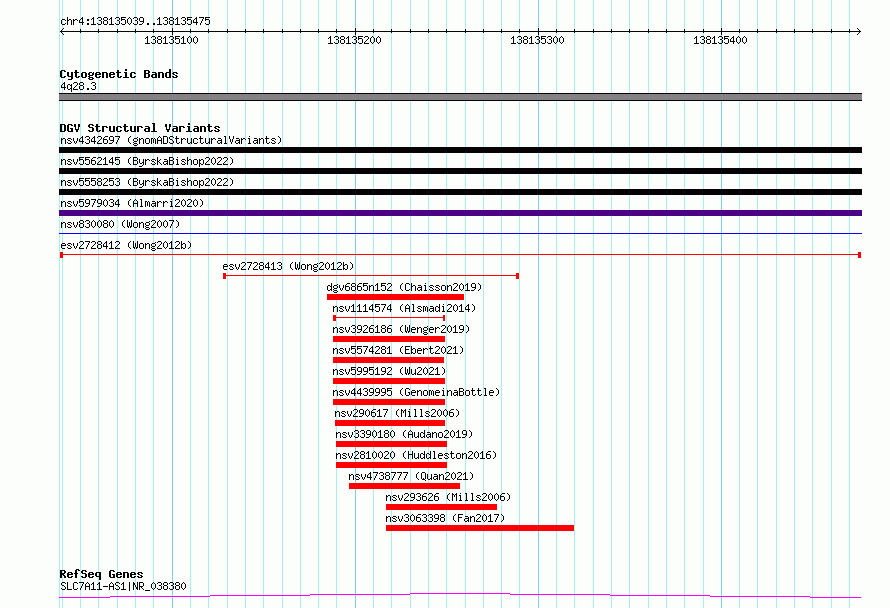
Task: Click the nsv5558253 ByrskaBishop2022 label
Action: [147, 182]
